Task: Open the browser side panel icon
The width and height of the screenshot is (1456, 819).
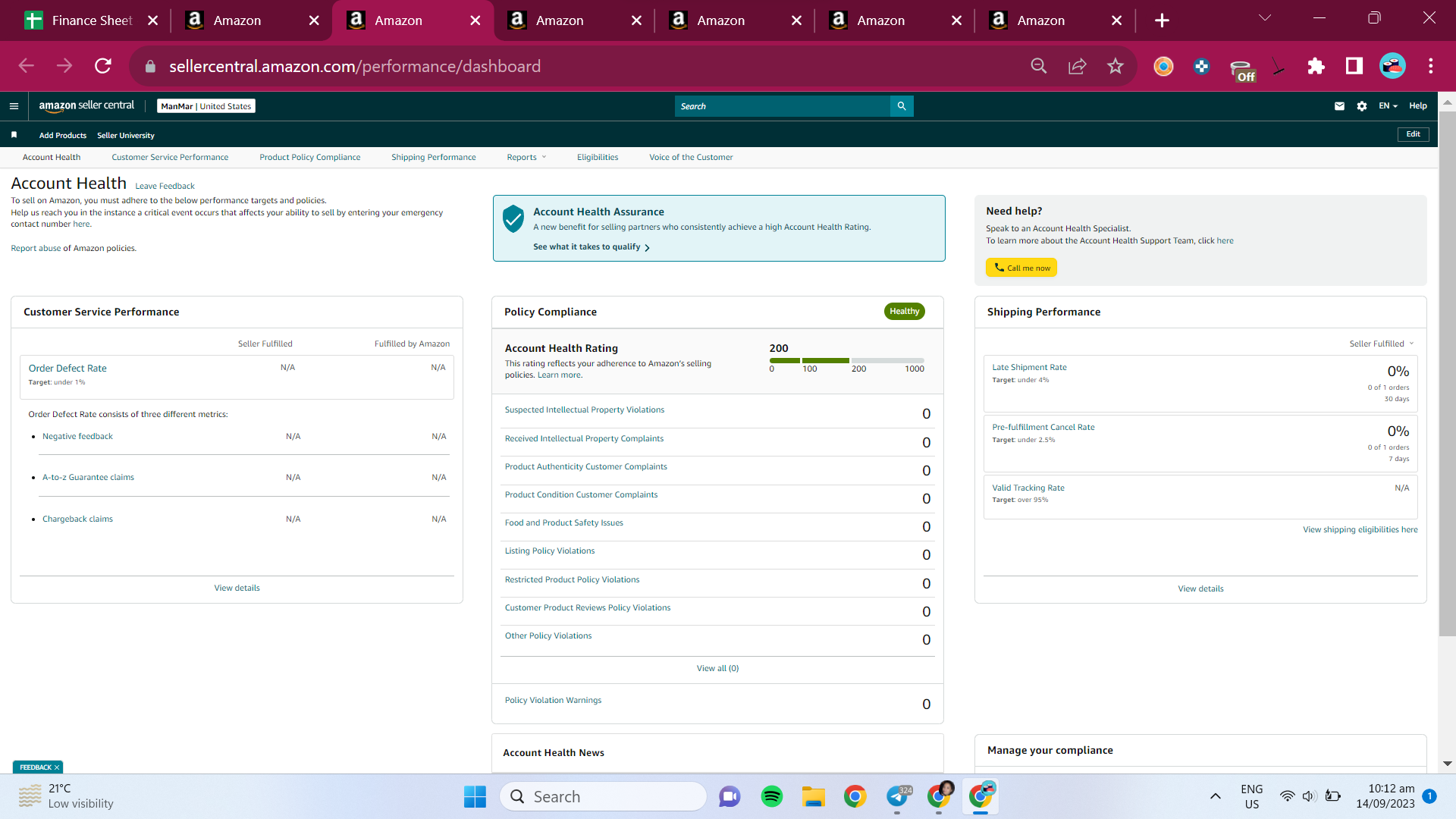Action: click(1354, 66)
